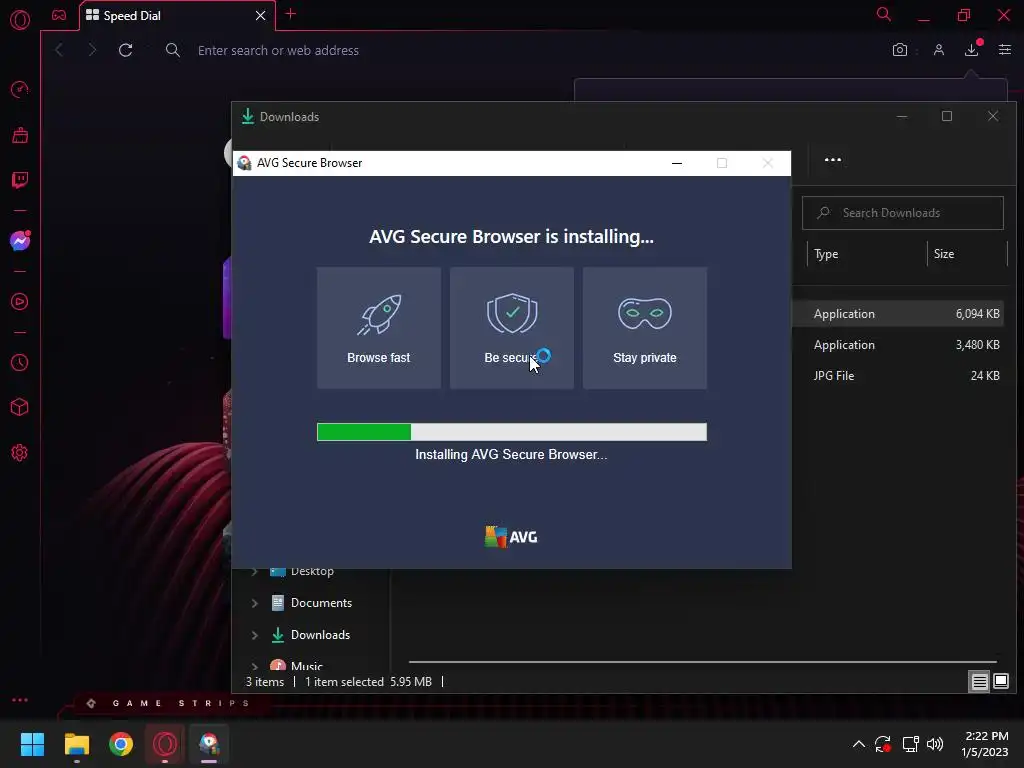Switch Downloads window to details view
Viewport: 1024px width, 768px height.
(979, 682)
